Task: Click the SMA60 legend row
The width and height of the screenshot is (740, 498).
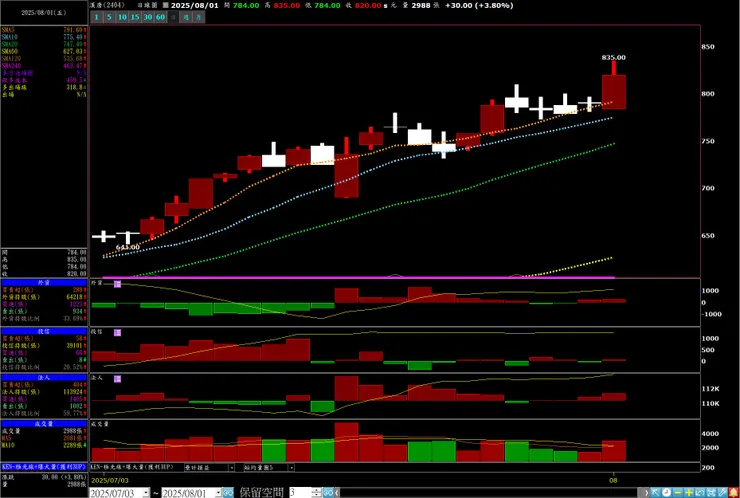Action: pyautogui.click(x=44, y=51)
